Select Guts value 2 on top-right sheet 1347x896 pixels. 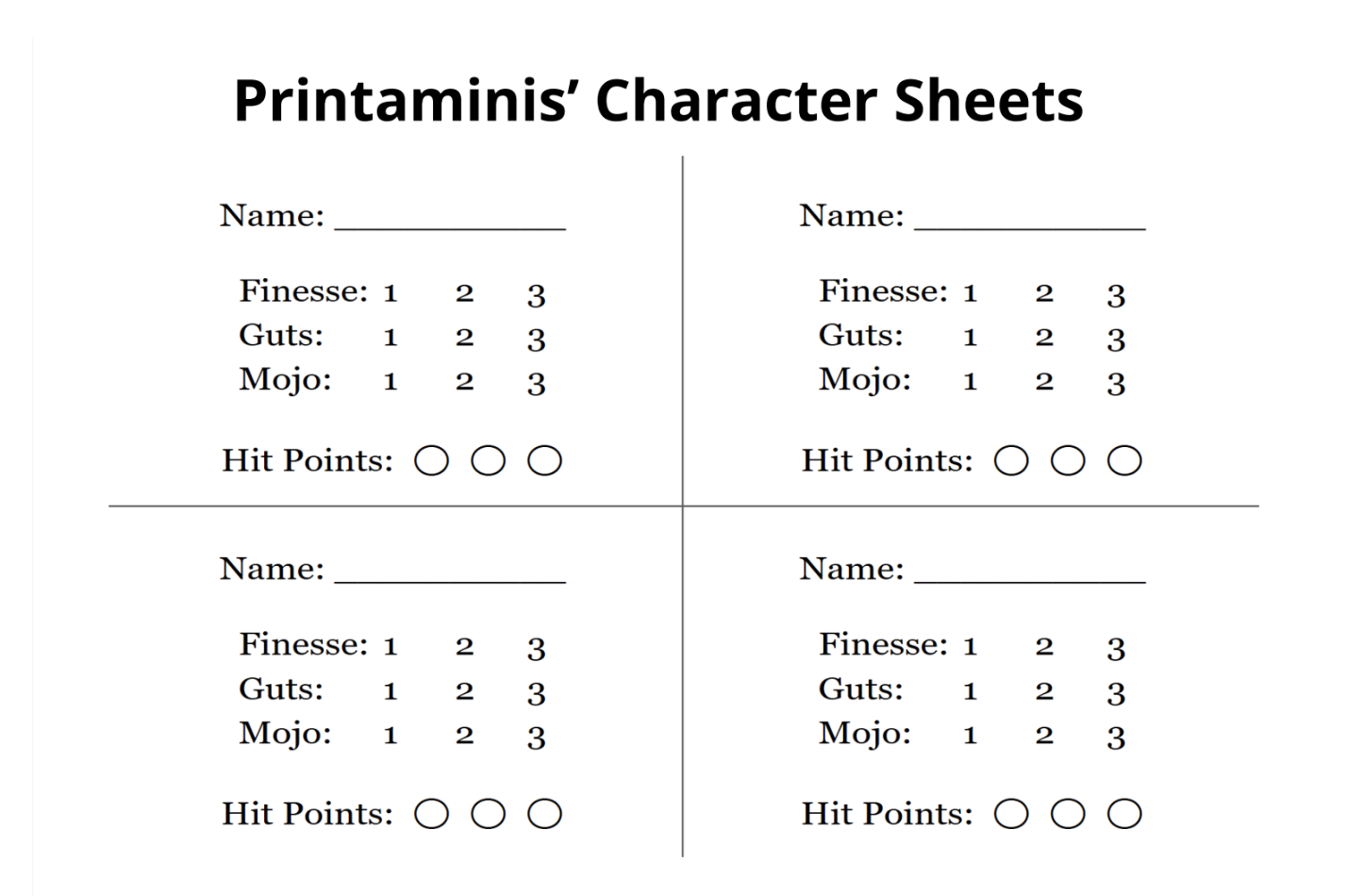click(x=1044, y=338)
